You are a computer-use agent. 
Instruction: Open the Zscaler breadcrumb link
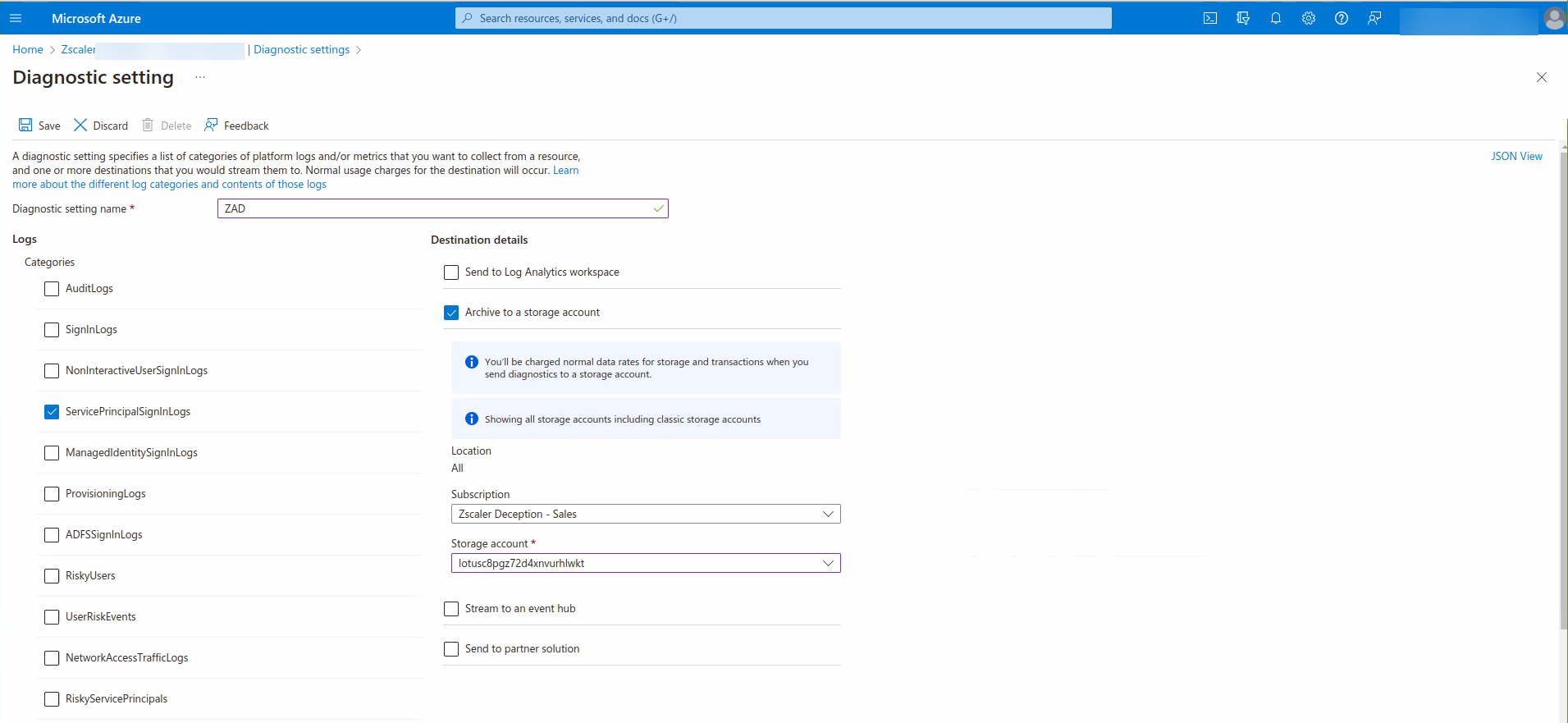click(x=78, y=49)
